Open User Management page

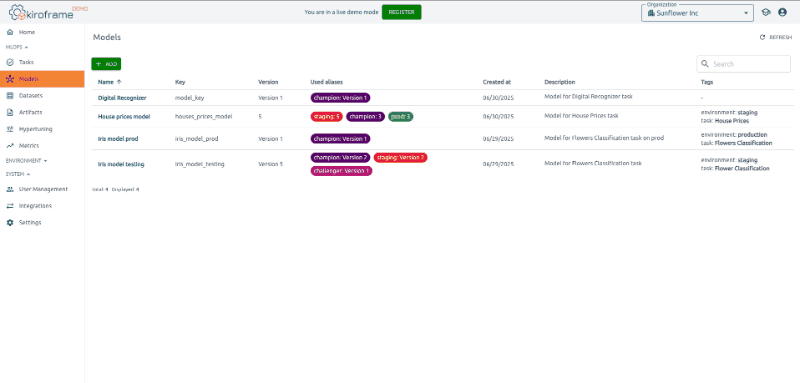[x=42, y=189]
